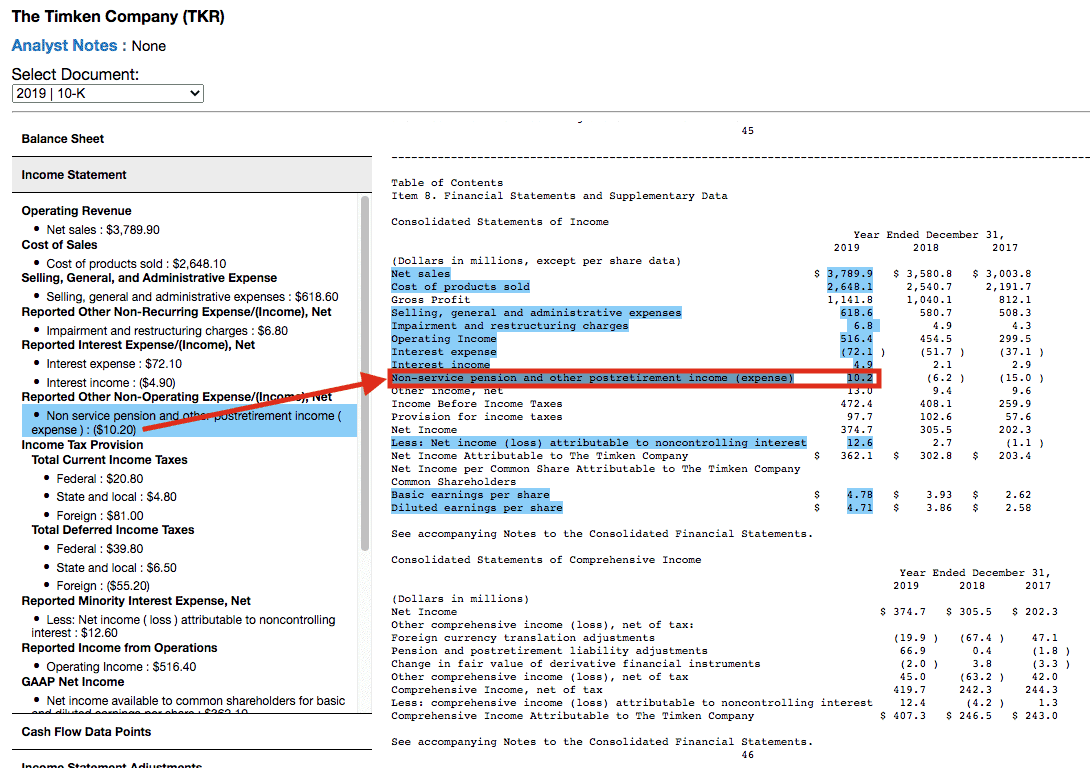This screenshot has height=768, width=1090.
Task: Click the highlighted 'Basic earnings per share' line
Action: 470,495
